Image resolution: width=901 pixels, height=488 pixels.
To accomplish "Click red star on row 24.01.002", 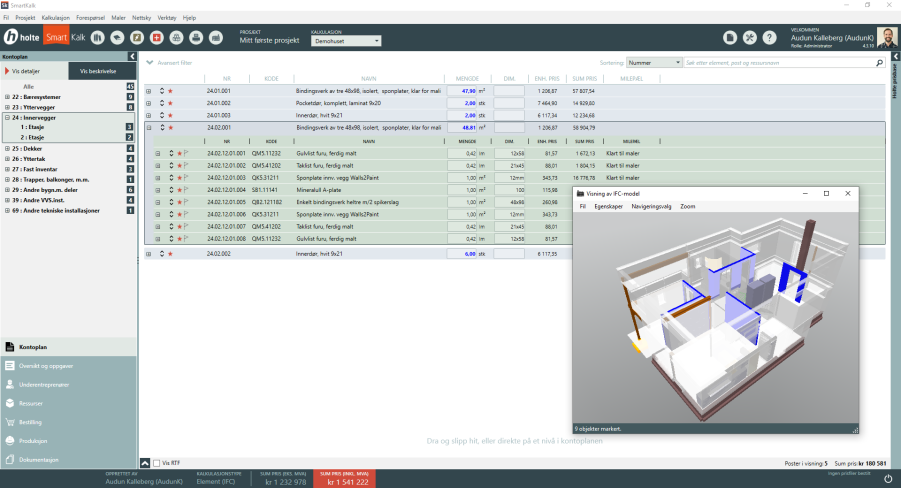I will point(170,103).
